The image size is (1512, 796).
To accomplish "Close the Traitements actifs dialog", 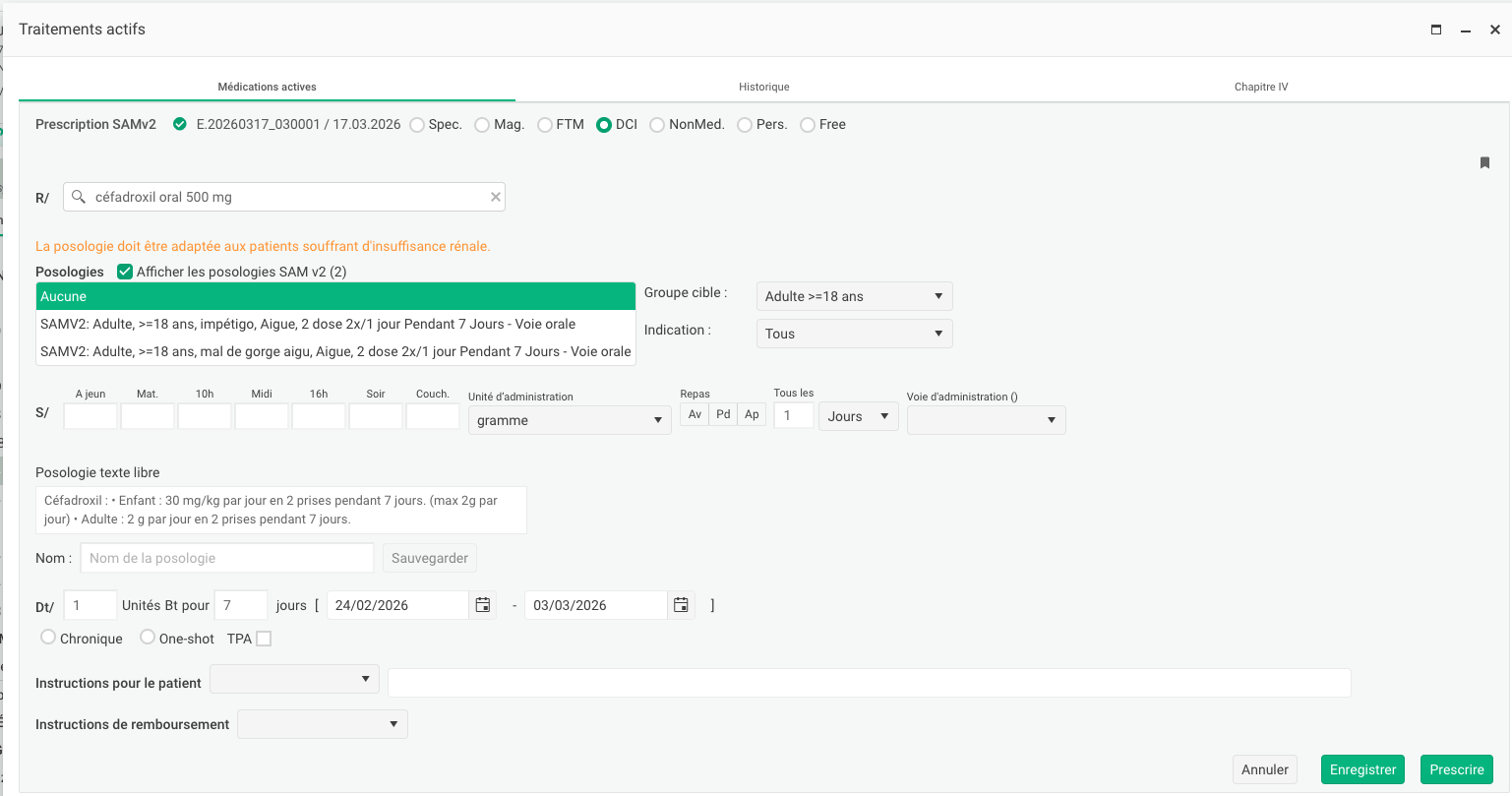I will tap(1494, 30).
